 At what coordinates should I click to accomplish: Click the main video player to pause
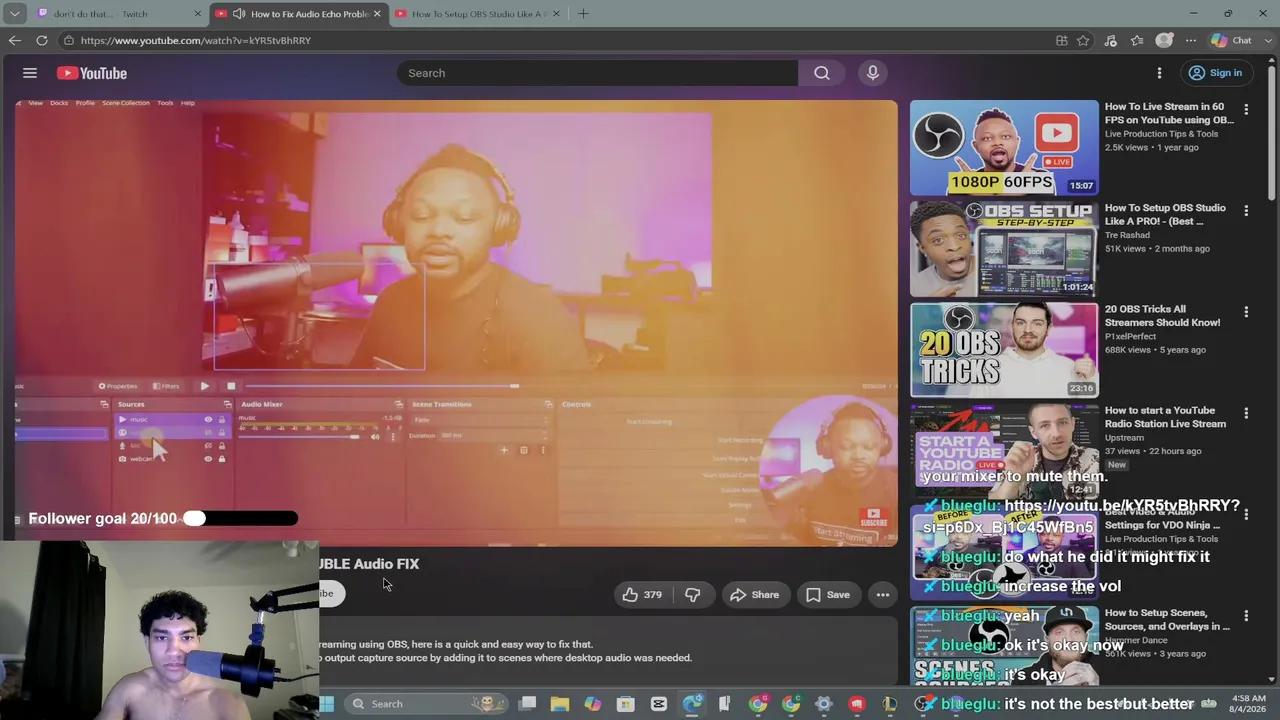pos(456,322)
